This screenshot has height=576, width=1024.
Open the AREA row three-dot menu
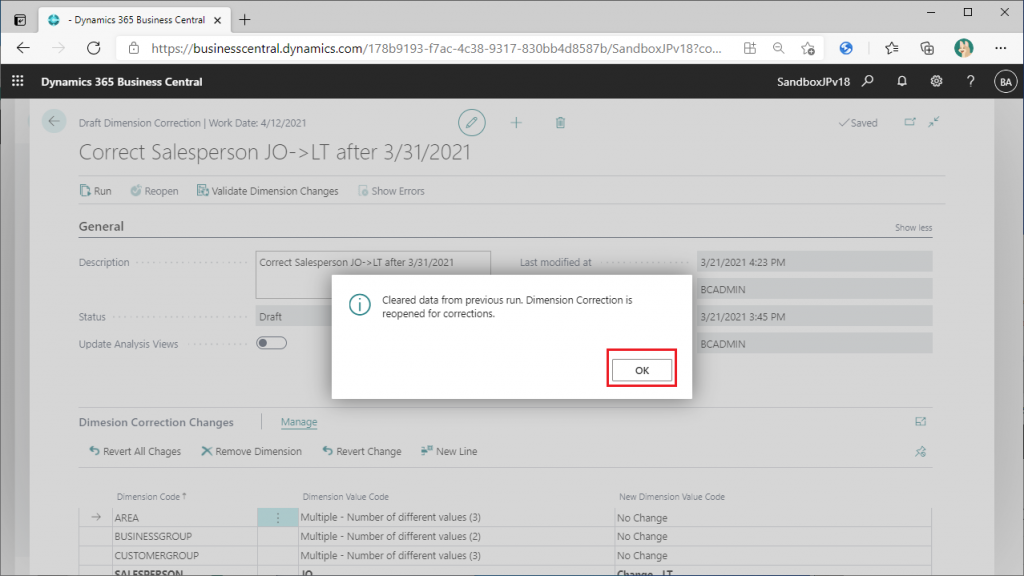click(x=278, y=517)
